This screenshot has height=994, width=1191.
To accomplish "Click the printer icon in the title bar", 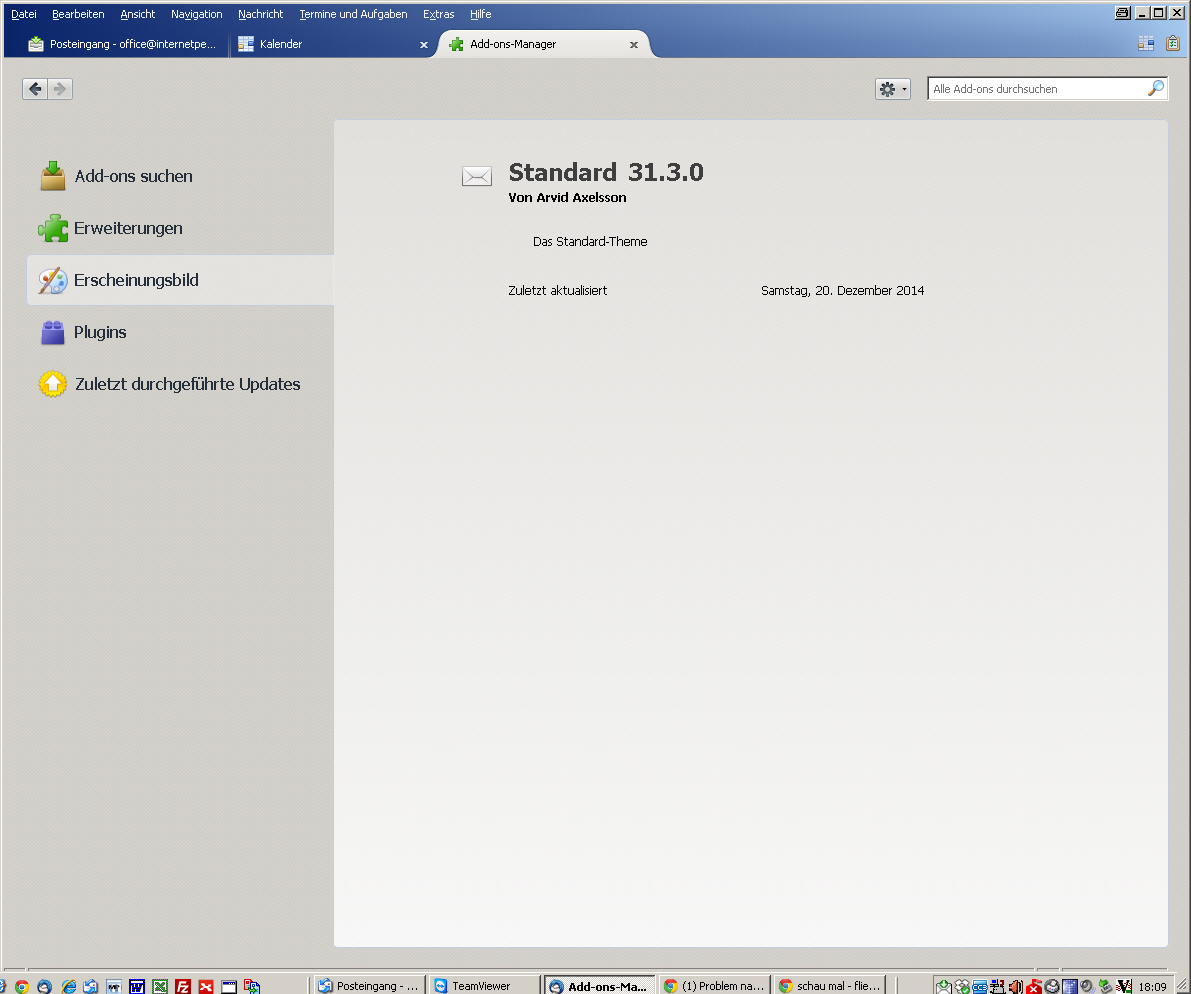I will (1122, 13).
